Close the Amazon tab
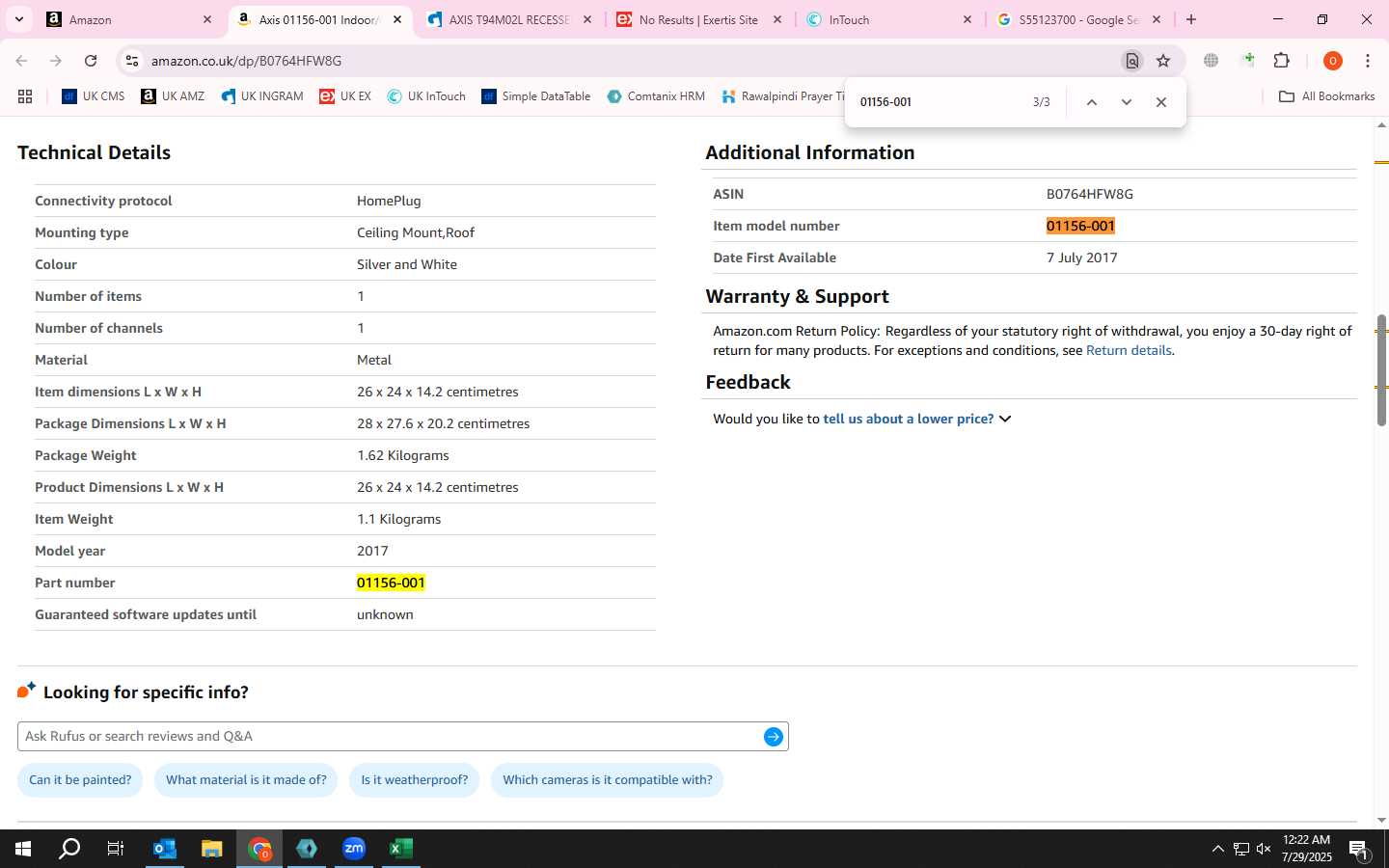The height and width of the screenshot is (868, 1389). point(207,19)
